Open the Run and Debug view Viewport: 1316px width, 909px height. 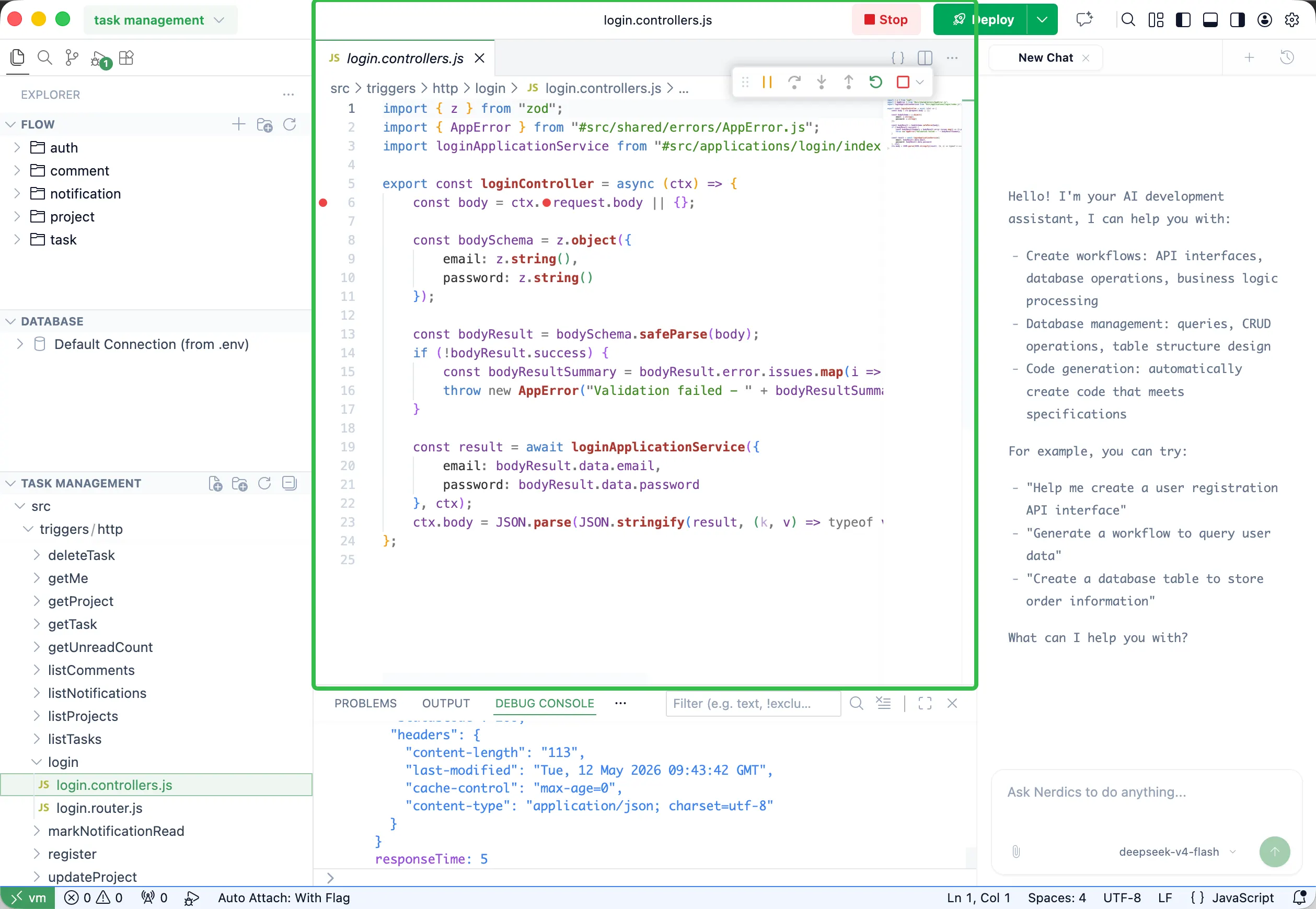[x=100, y=59]
